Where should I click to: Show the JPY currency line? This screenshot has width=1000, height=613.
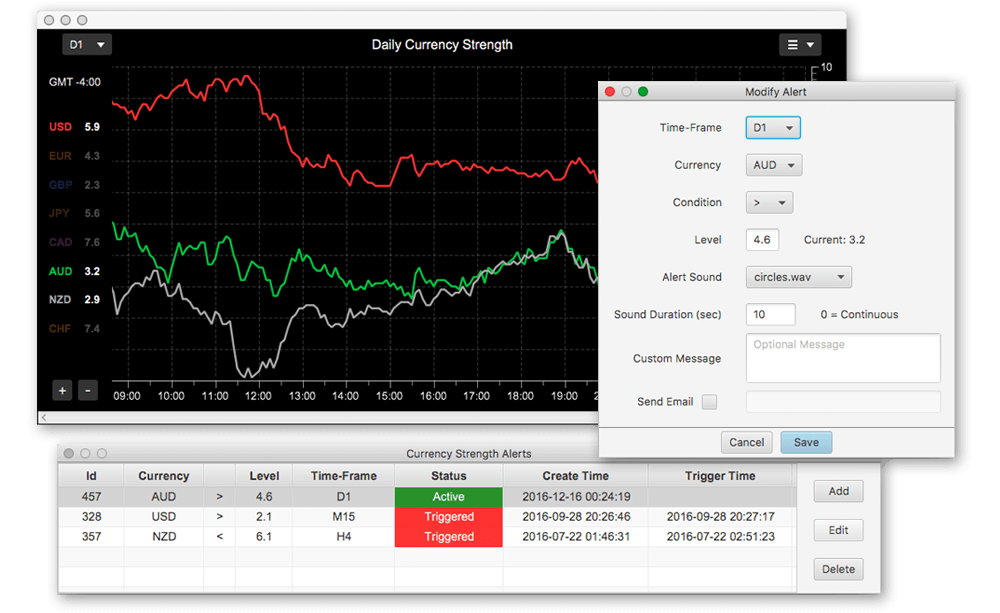(62, 212)
